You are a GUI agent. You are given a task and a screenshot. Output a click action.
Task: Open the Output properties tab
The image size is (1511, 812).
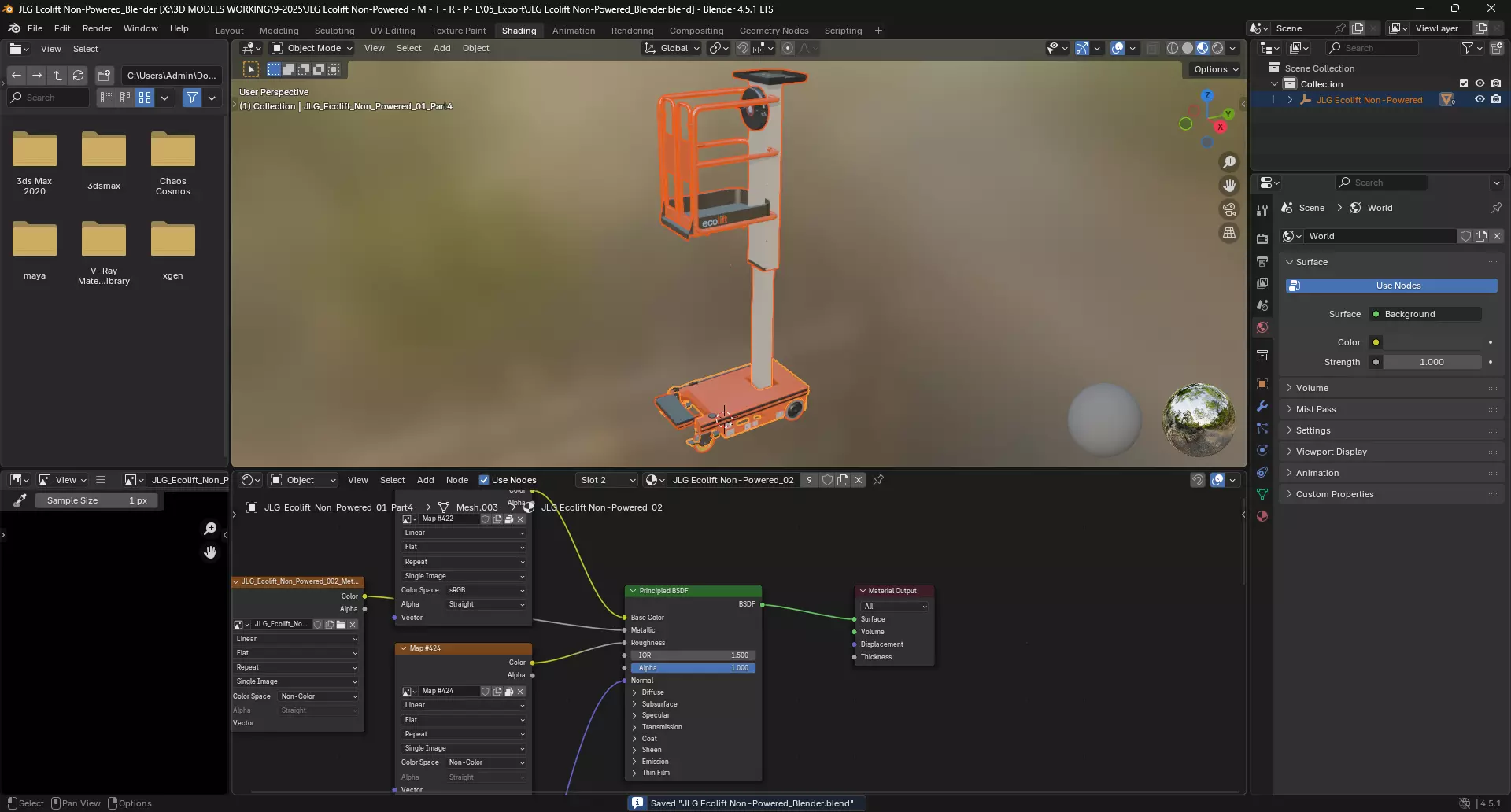(x=1262, y=260)
